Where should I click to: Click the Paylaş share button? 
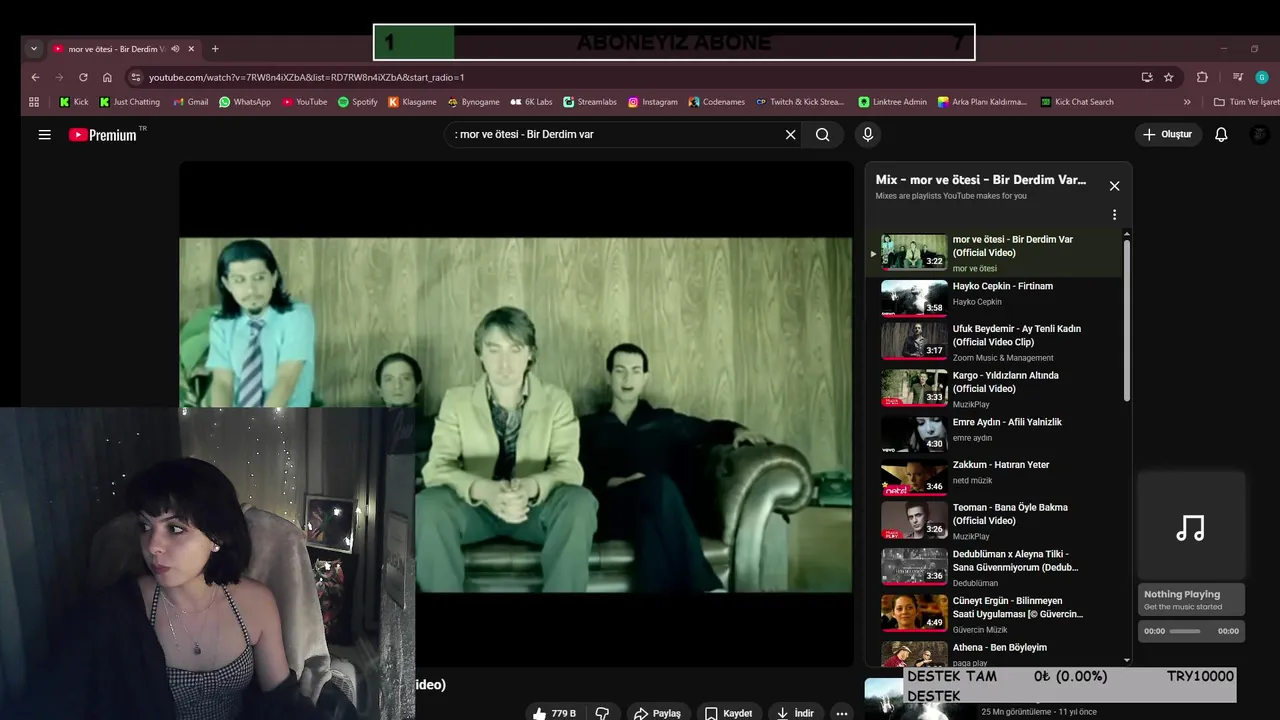tap(657, 713)
